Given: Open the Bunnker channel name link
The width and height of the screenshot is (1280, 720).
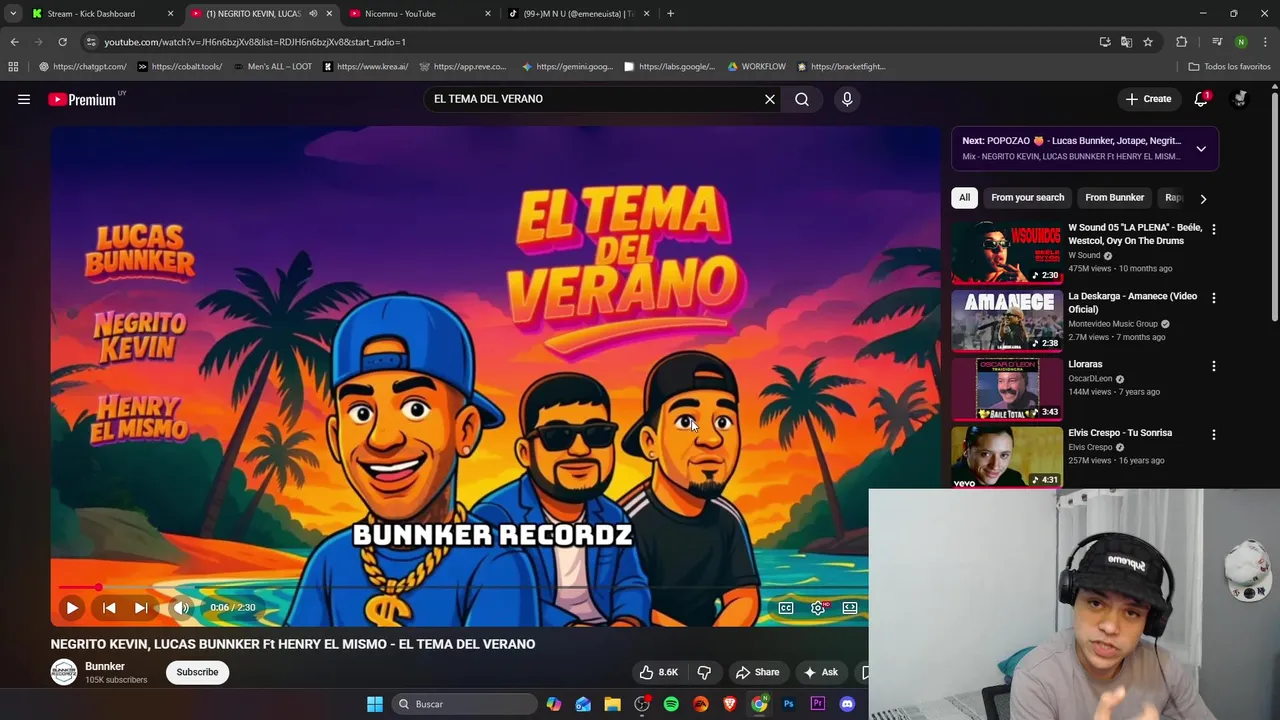Looking at the screenshot, I should click(105, 666).
